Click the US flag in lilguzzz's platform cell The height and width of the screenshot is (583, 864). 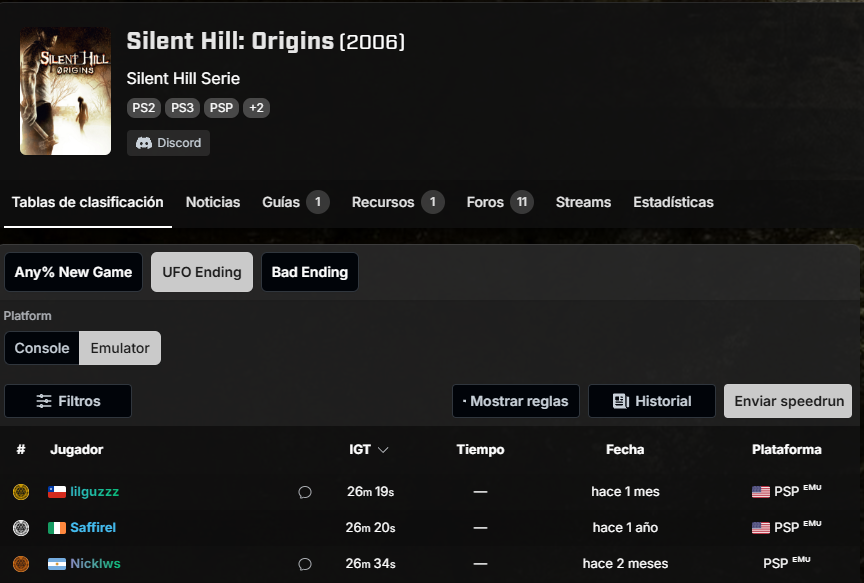[x=760, y=492]
